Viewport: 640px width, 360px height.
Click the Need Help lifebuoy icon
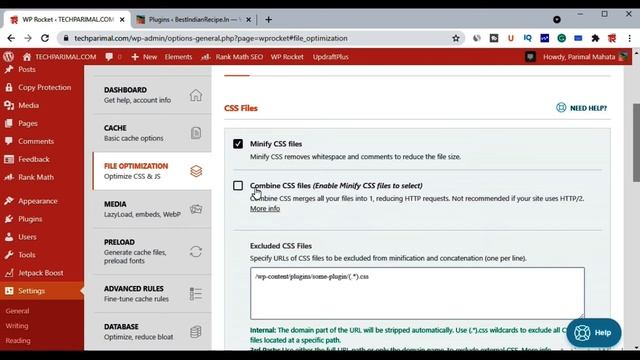click(x=561, y=108)
